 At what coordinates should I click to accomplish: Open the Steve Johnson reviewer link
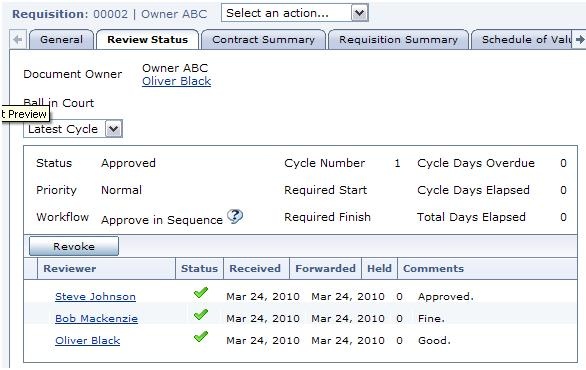(95, 297)
